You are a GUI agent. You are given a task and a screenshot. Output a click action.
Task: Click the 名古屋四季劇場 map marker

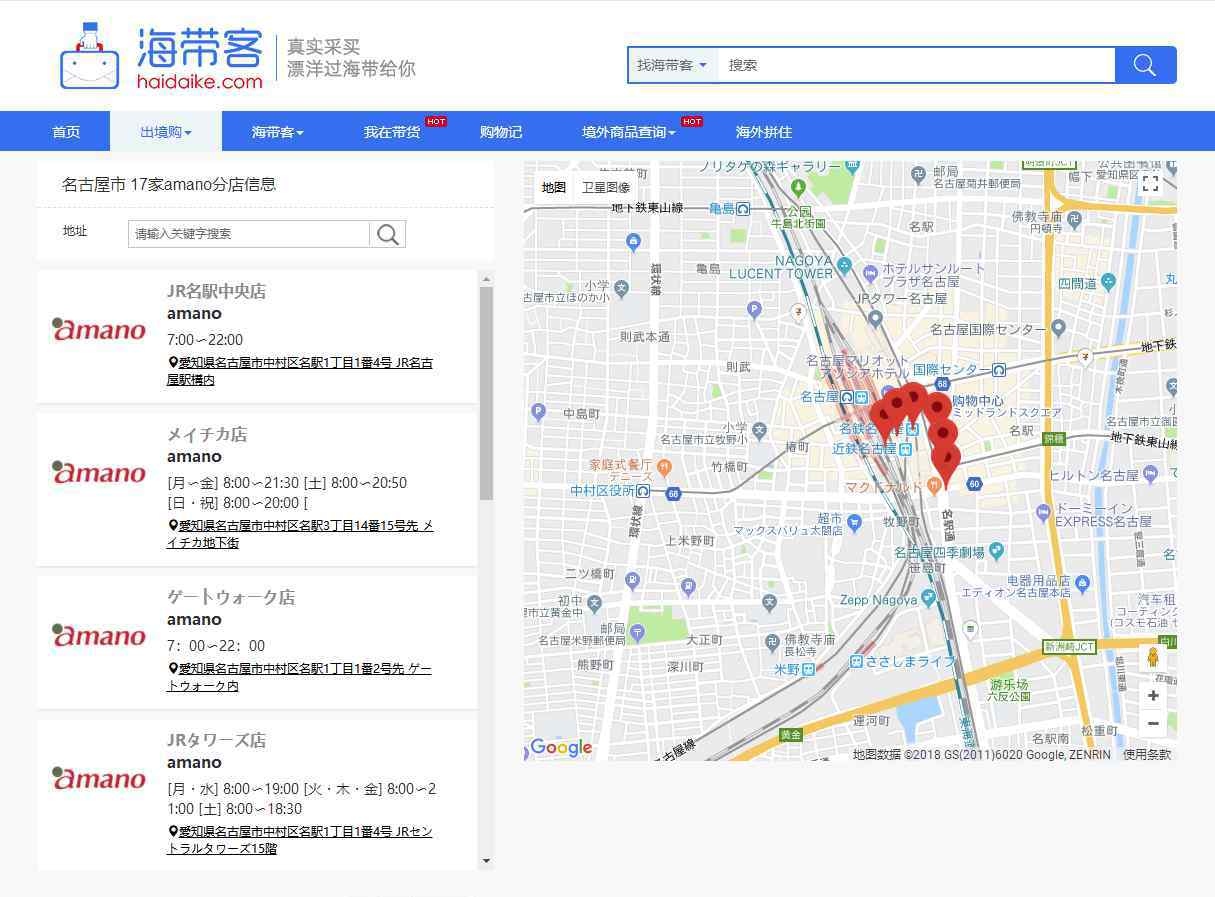pyautogui.click(x=996, y=551)
